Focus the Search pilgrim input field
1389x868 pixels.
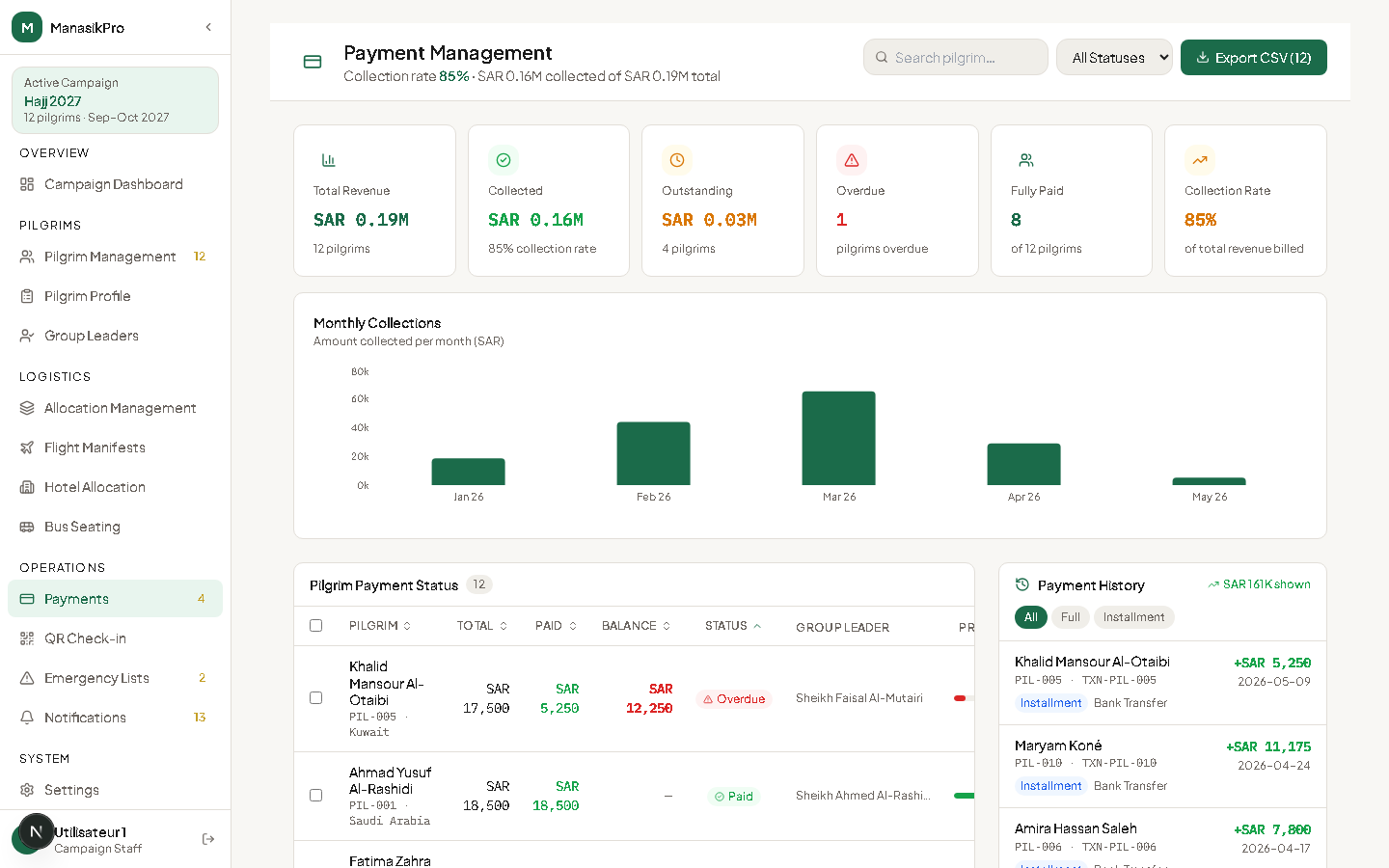click(x=956, y=57)
